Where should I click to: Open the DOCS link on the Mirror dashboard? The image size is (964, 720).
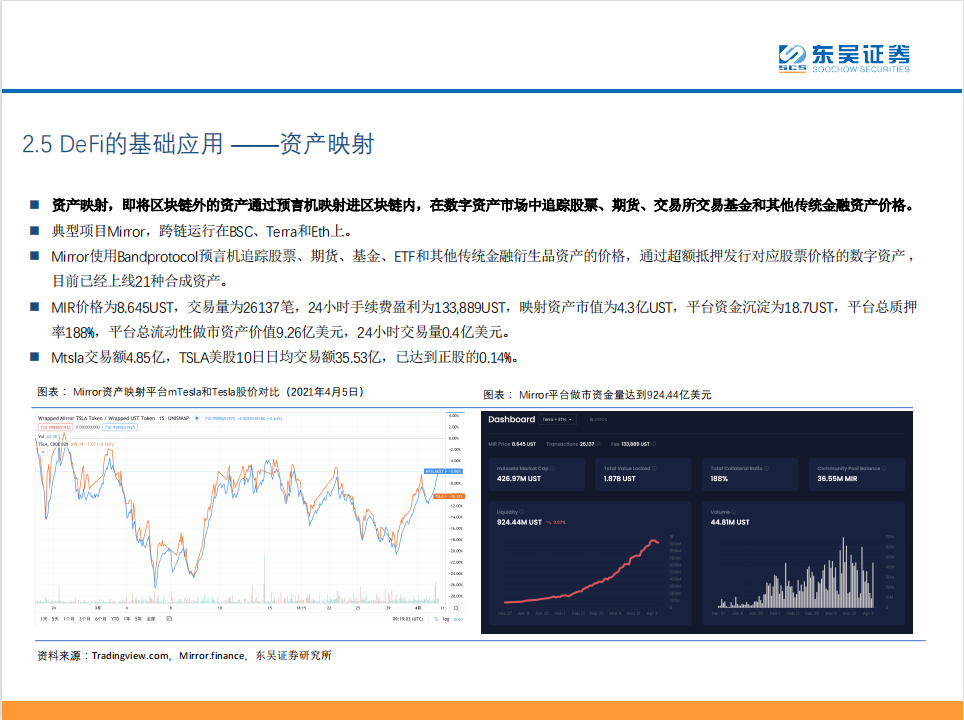pos(599,420)
